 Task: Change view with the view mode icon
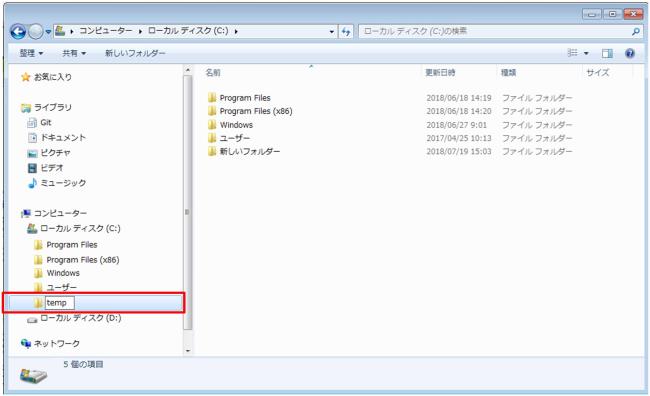click(572, 53)
